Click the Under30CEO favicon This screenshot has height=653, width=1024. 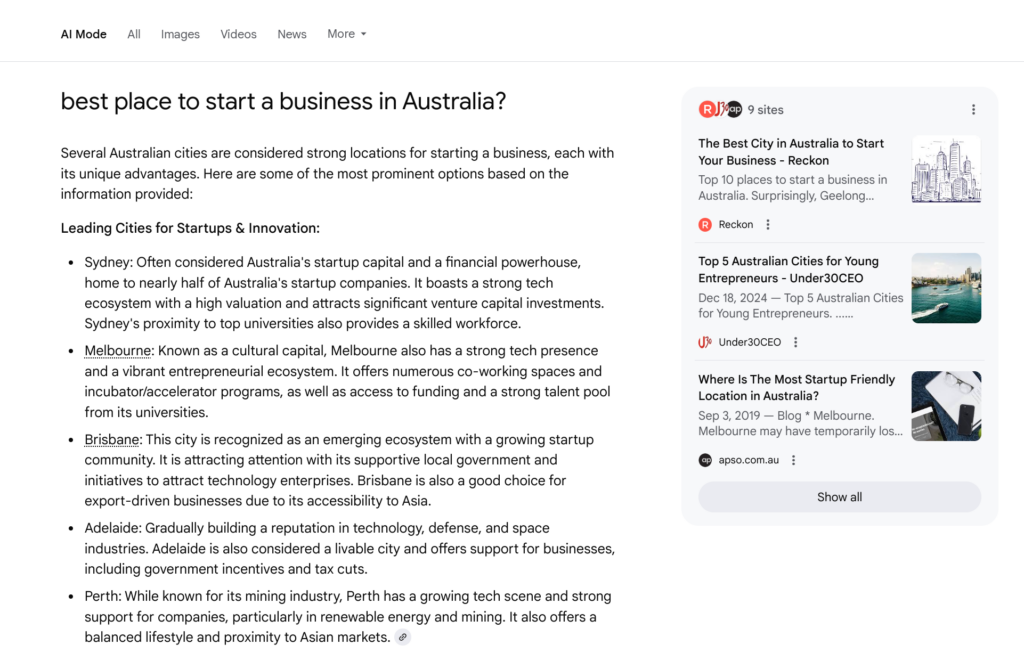(705, 342)
